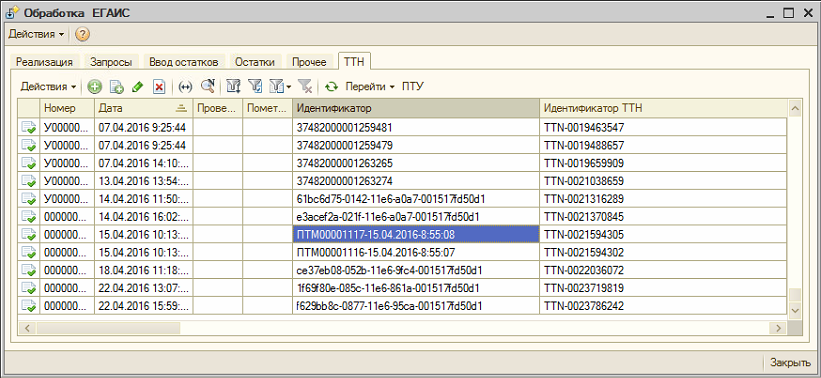Switch to the Запросы tab
The width and height of the screenshot is (821, 378).
tap(110, 62)
